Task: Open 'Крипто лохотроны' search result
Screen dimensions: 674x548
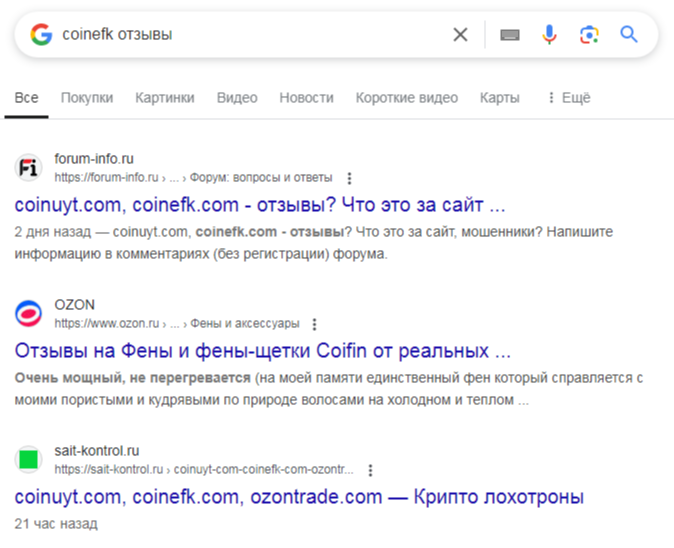Action: pyautogui.click(x=299, y=497)
